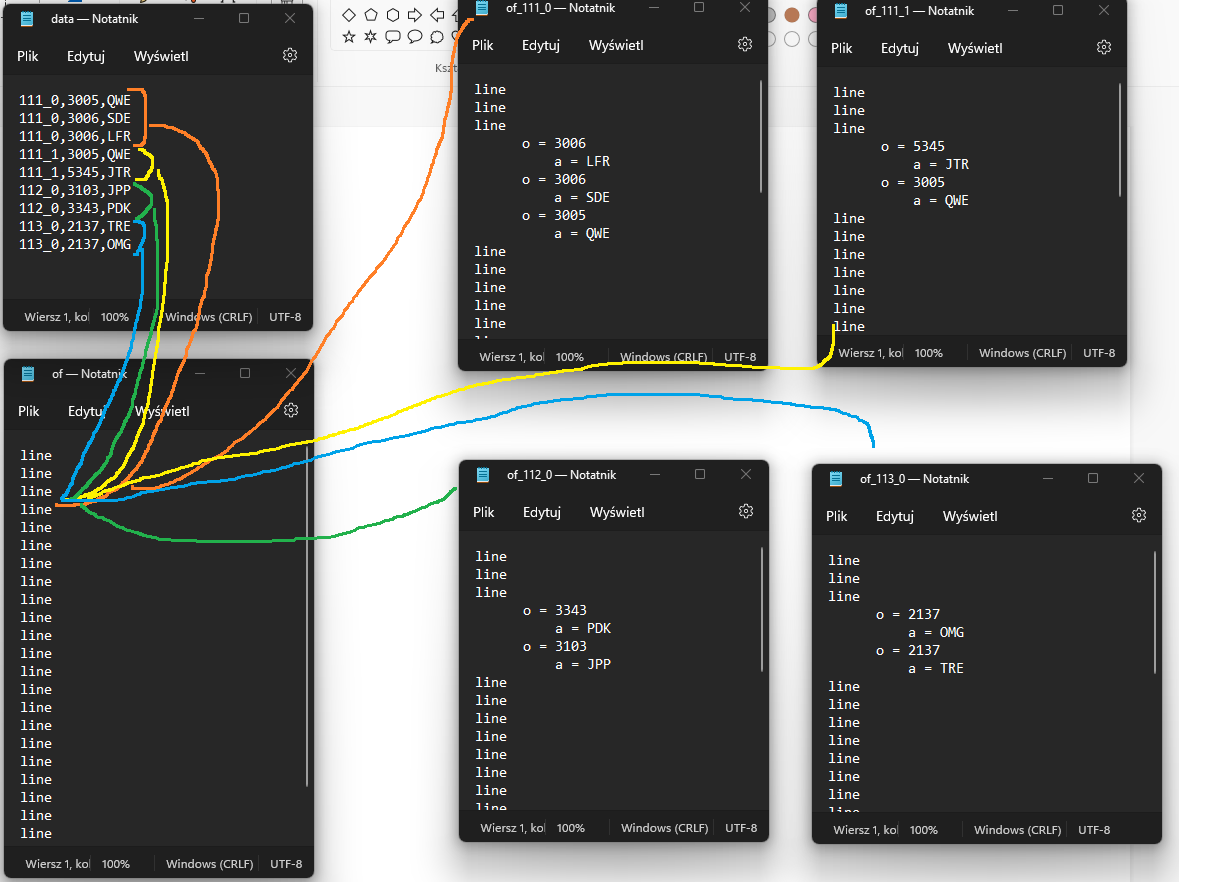Select the left arrow shape in Paint
1228x882 pixels.
pyautogui.click(x=437, y=14)
